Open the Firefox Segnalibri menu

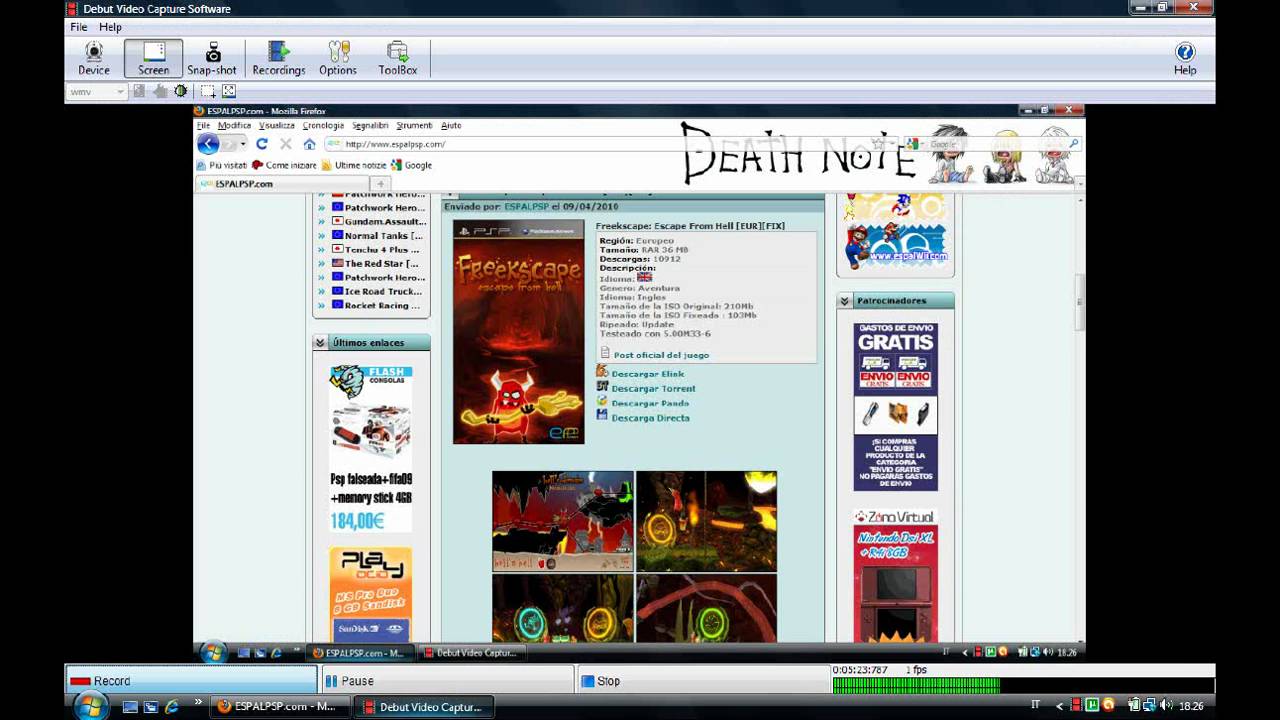click(x=370, y=125)
